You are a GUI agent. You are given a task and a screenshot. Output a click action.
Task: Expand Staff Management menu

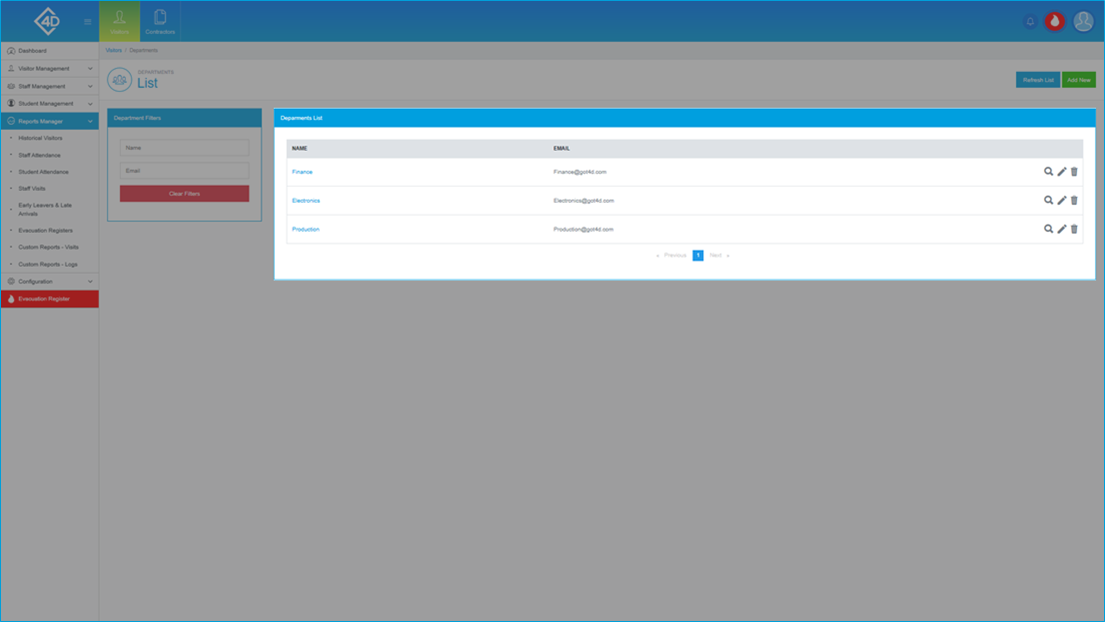click(49, 86)
